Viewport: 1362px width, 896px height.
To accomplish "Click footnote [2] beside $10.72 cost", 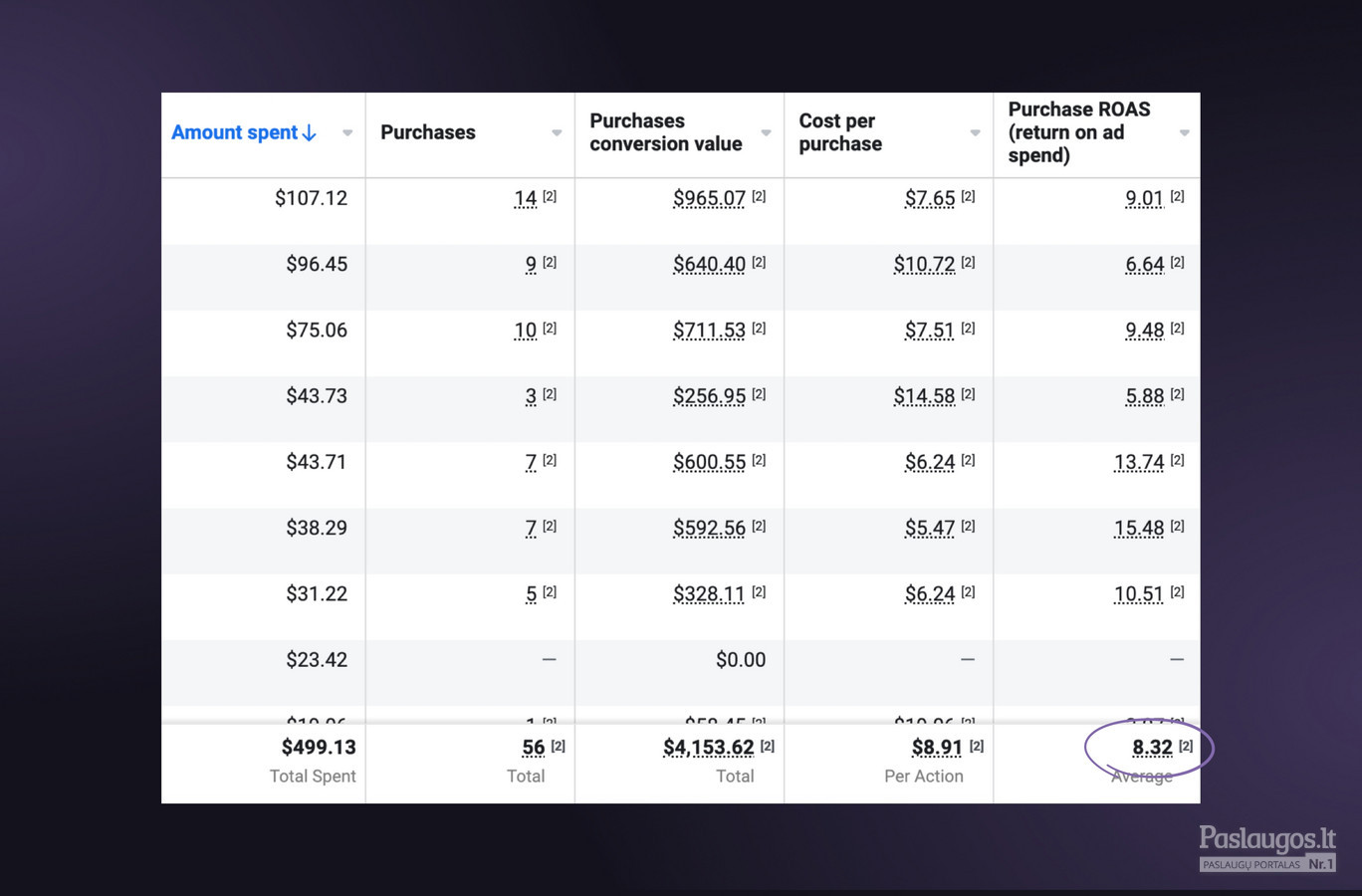I will (968, 262).
